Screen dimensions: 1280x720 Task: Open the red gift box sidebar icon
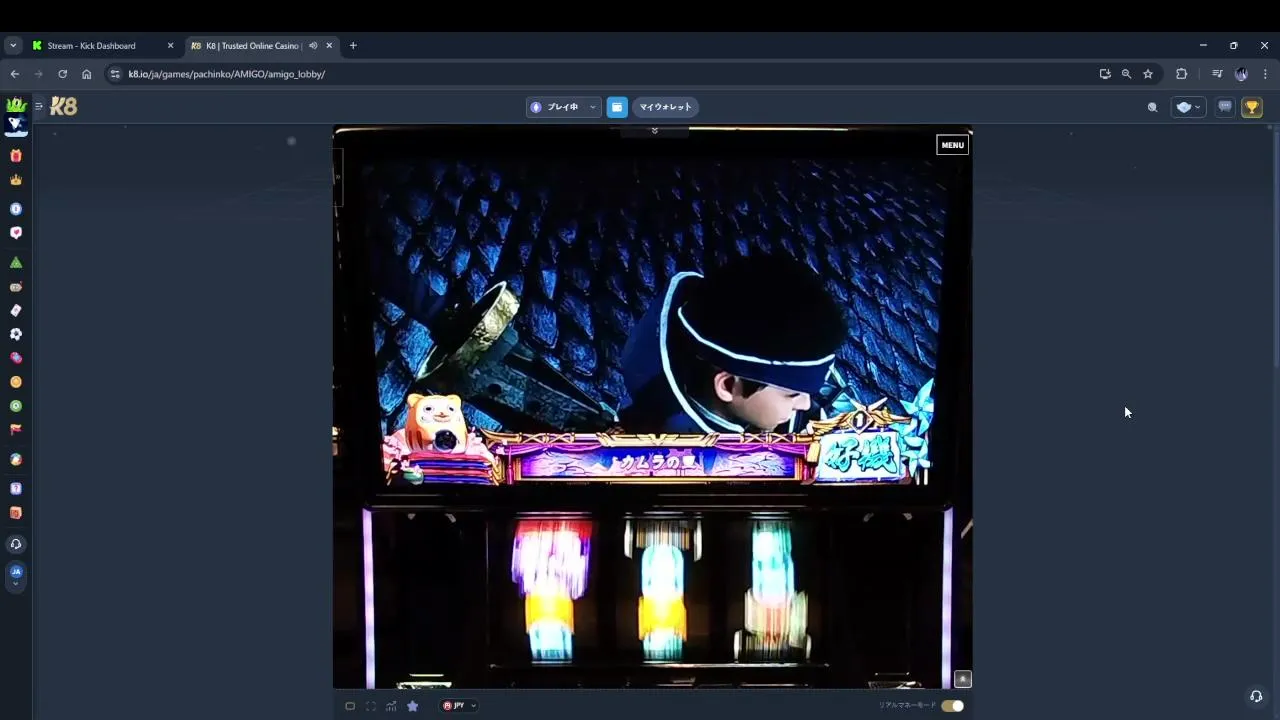(16, 156)
